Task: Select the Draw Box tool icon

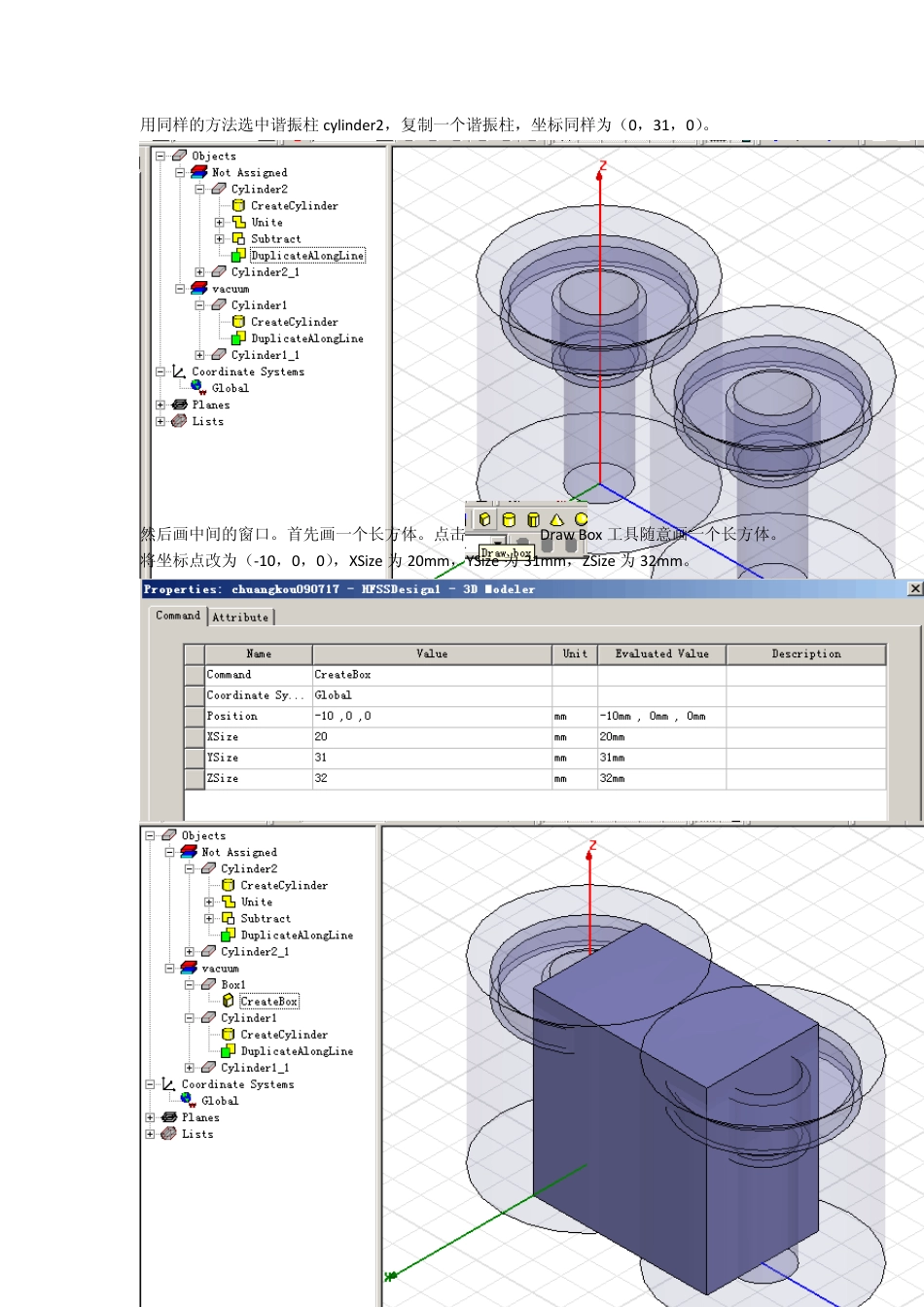Action: pos(484,519)
